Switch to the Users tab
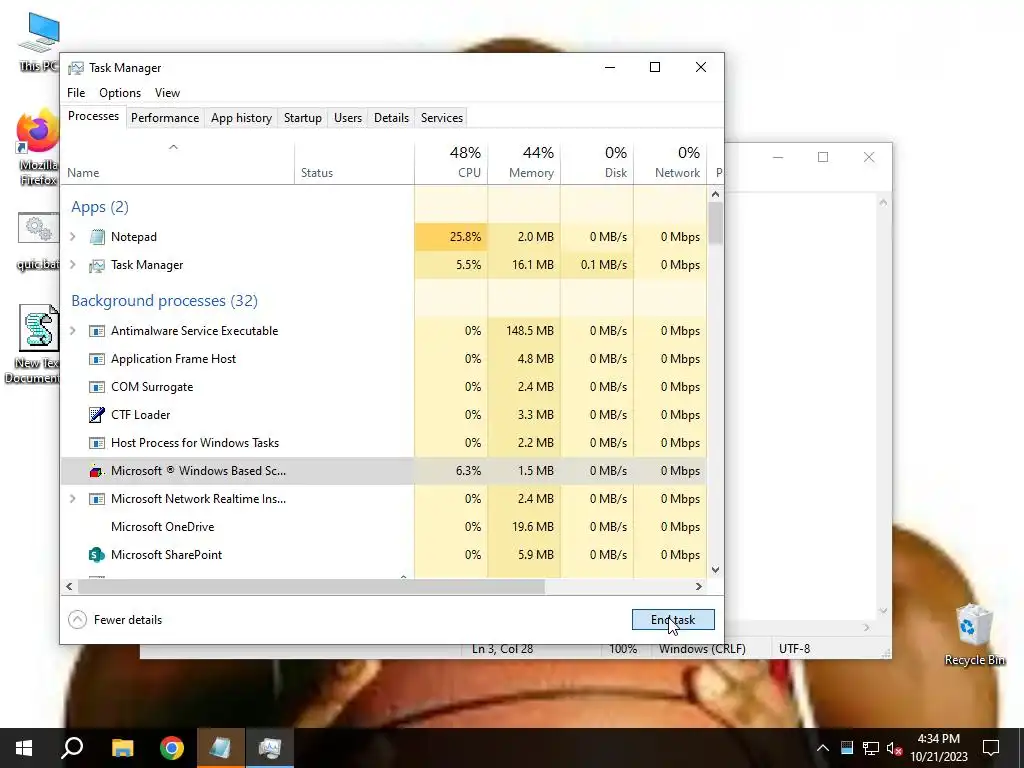This screenshot has width=1024, height=768. 347,118
